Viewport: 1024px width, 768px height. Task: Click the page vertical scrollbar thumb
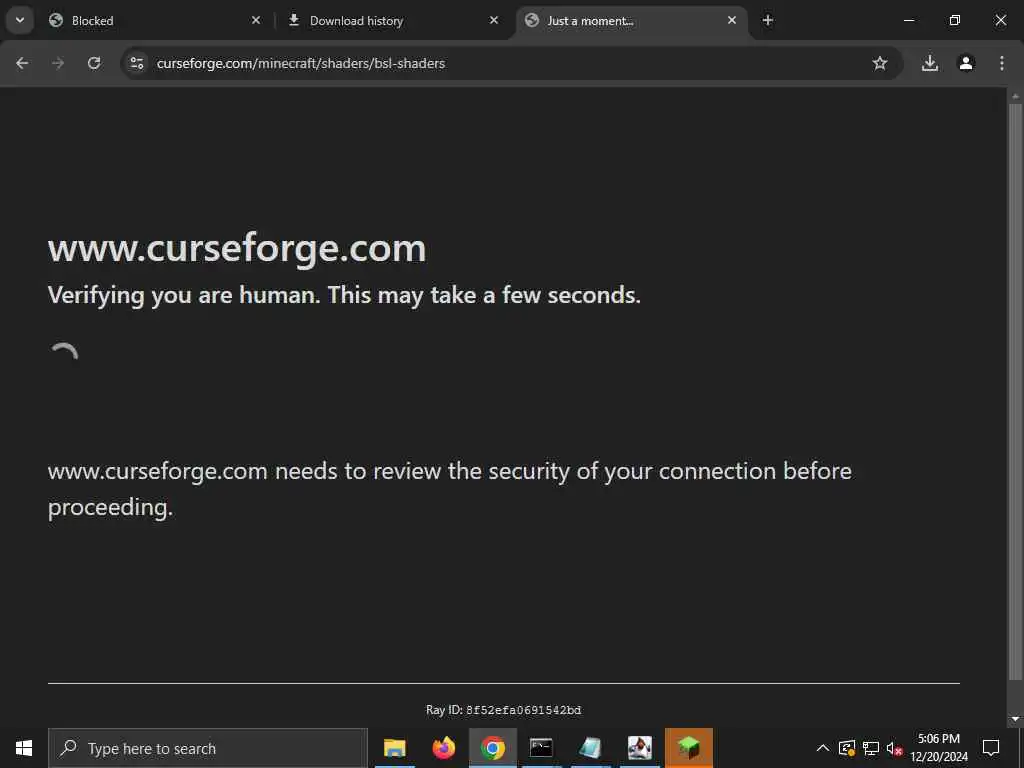1015,392
